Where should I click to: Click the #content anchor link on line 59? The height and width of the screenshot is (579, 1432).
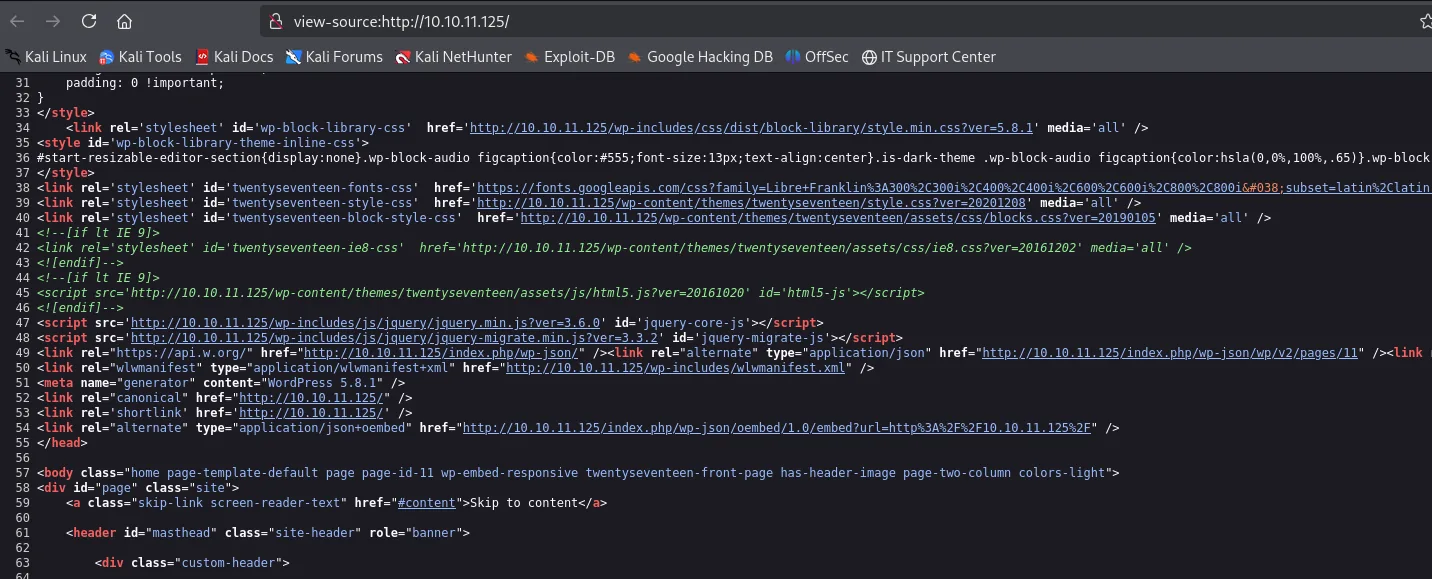pos(427,502)
